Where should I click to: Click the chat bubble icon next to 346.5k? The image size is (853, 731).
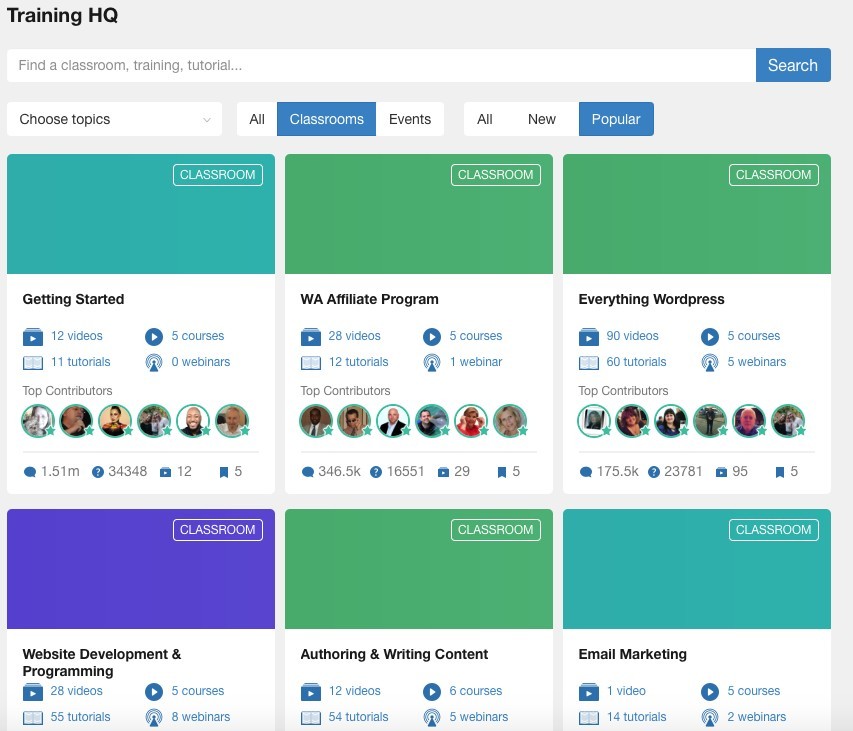click(x=308, y=472)
